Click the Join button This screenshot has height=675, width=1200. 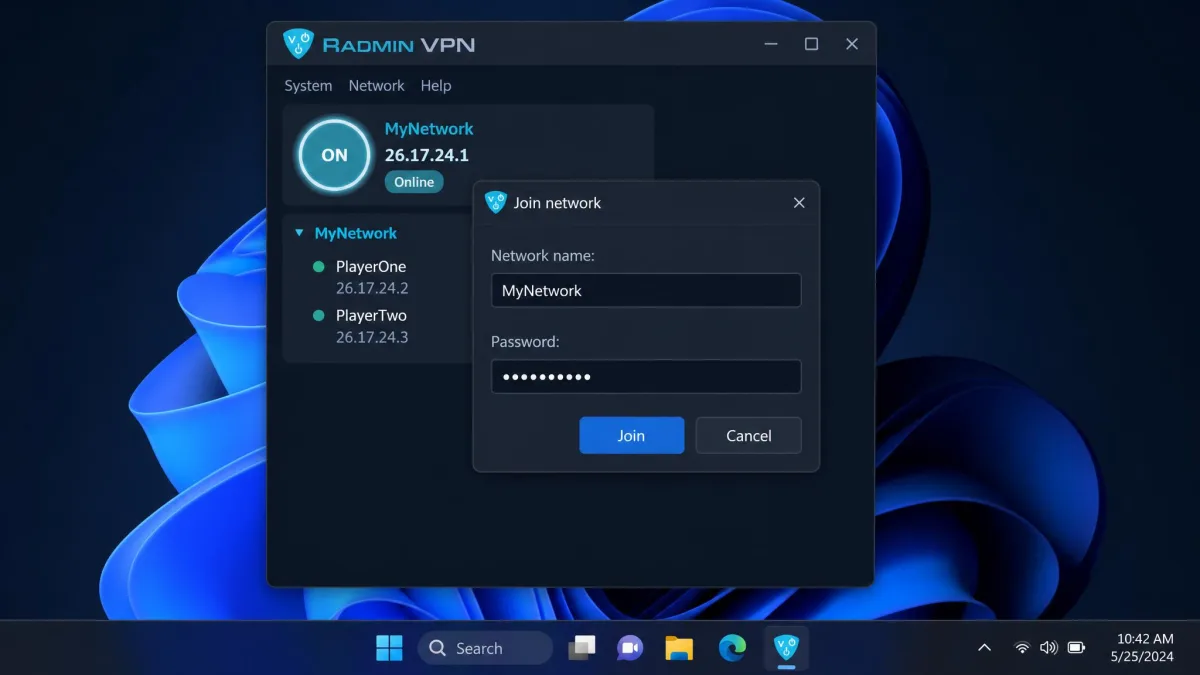(x=632, y=436)
